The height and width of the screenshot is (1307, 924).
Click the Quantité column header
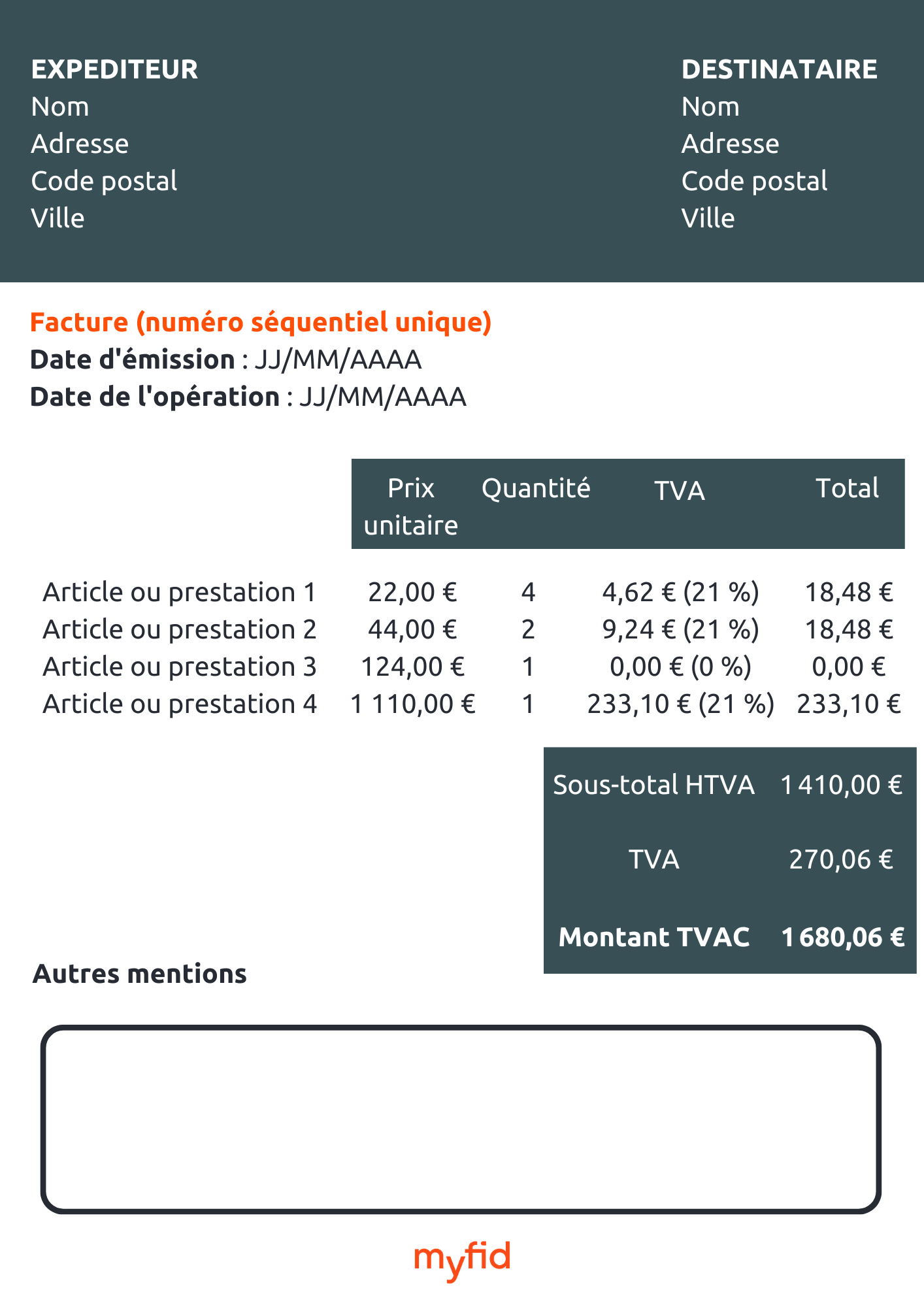[536, 488]
